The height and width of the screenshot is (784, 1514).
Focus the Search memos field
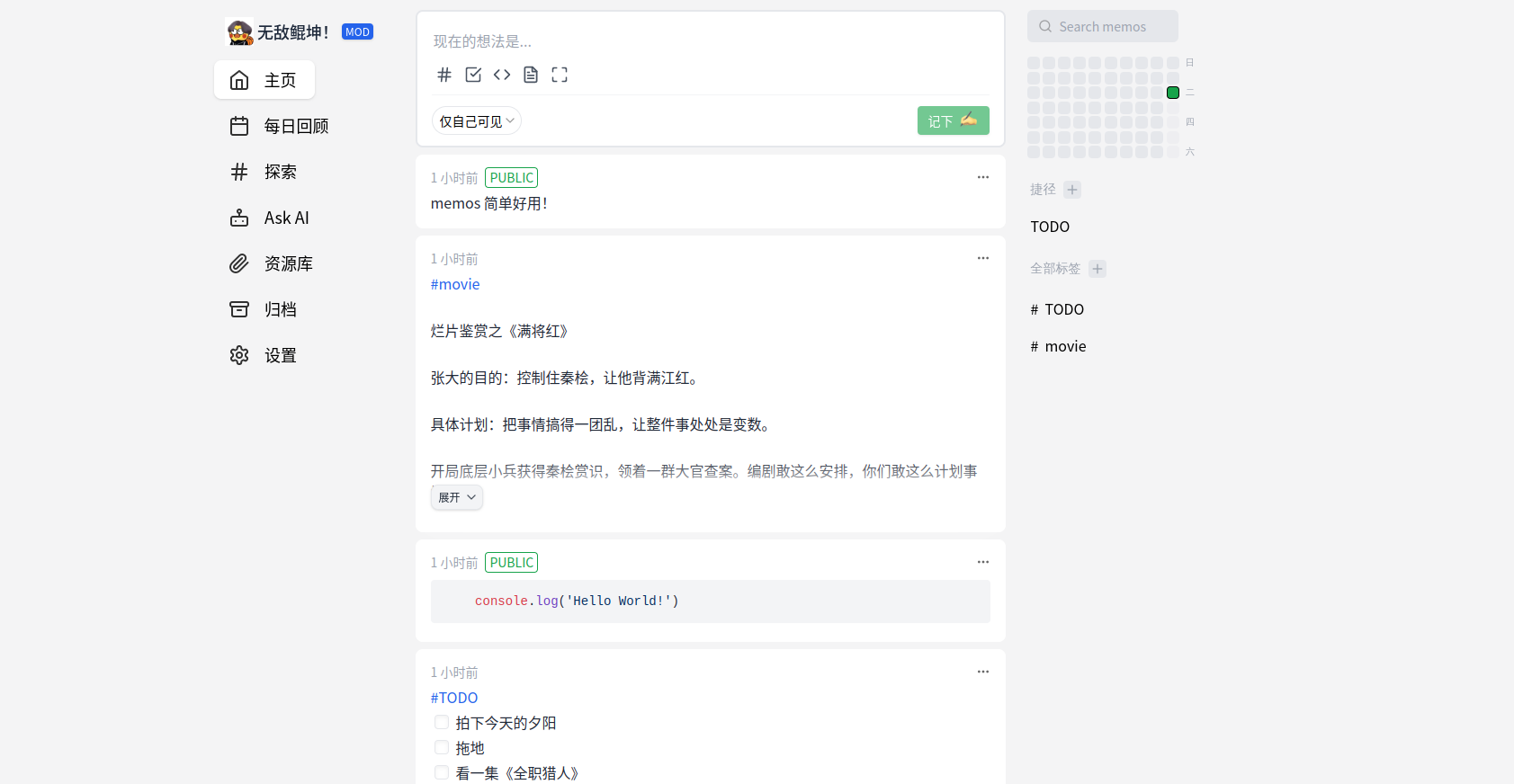point(1103,26)
